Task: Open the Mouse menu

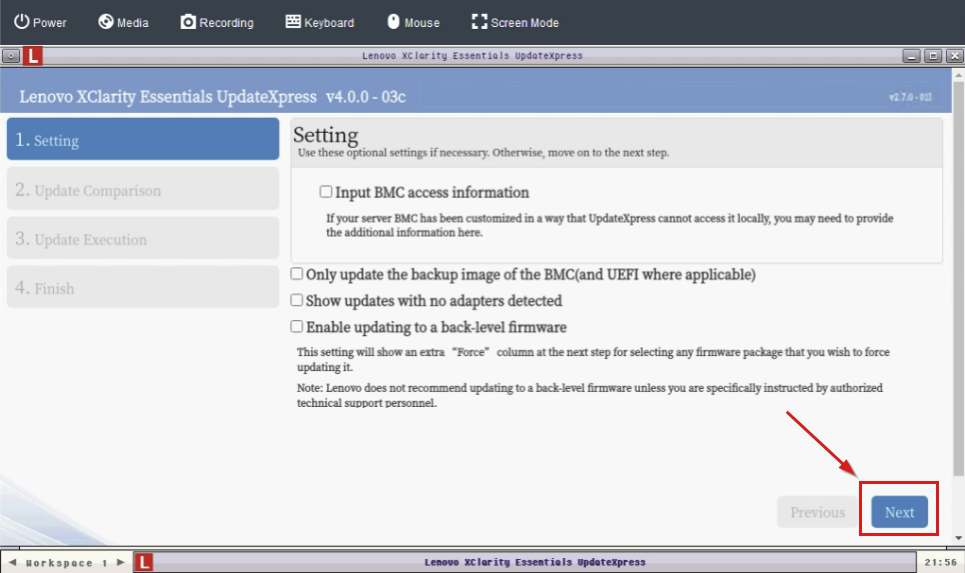Action: (414, 22)
